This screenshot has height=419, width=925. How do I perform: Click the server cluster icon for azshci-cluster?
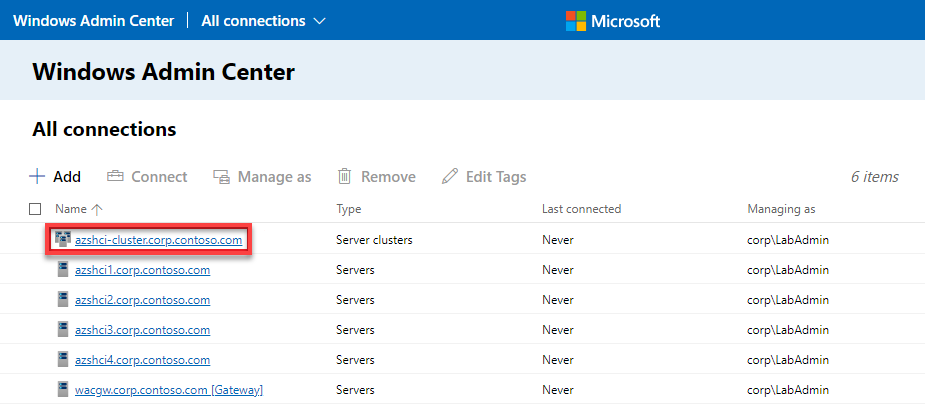click(63, 239)
